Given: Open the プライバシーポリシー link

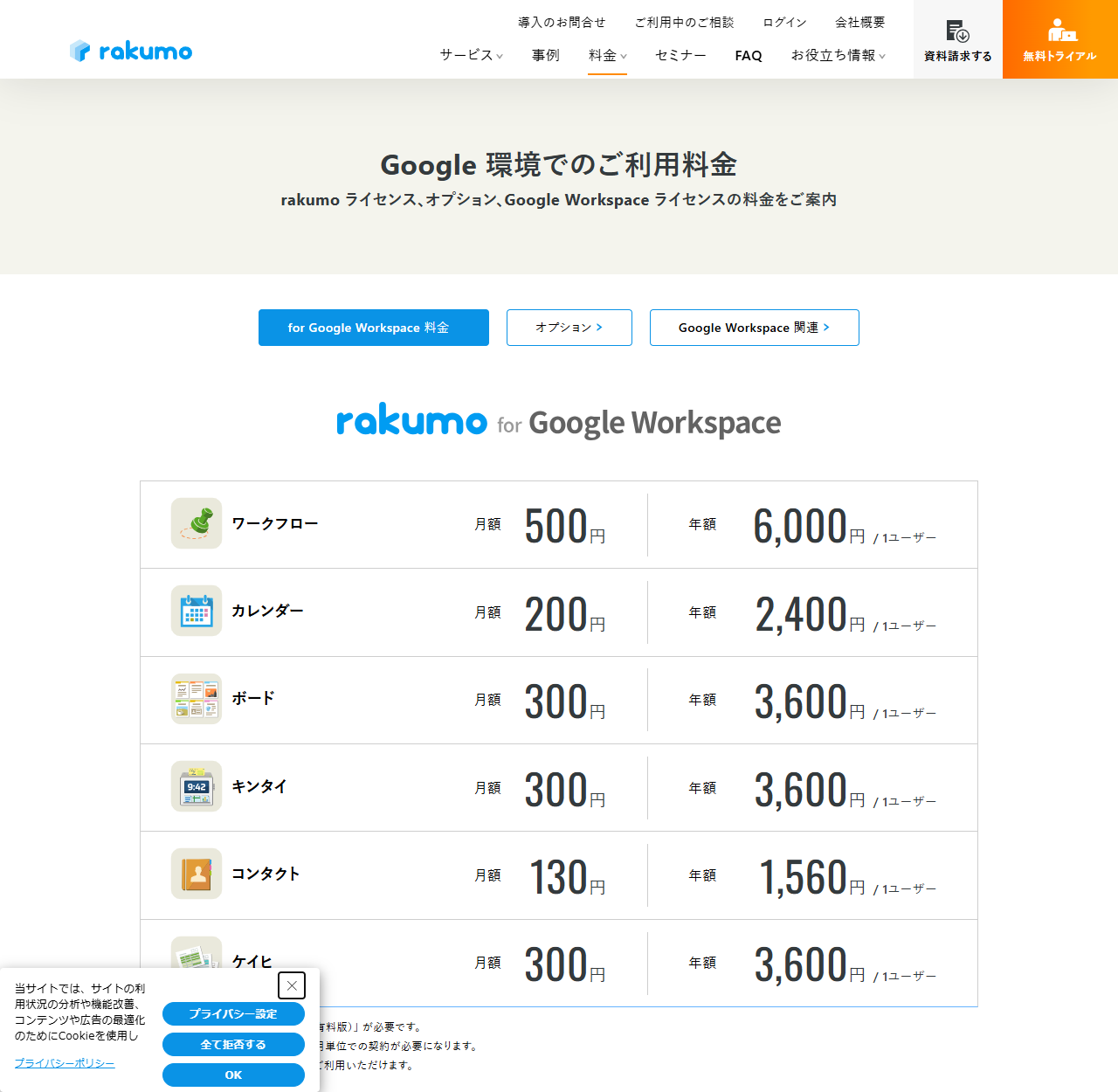Looking at the screenshot, I should (65, 1063).
